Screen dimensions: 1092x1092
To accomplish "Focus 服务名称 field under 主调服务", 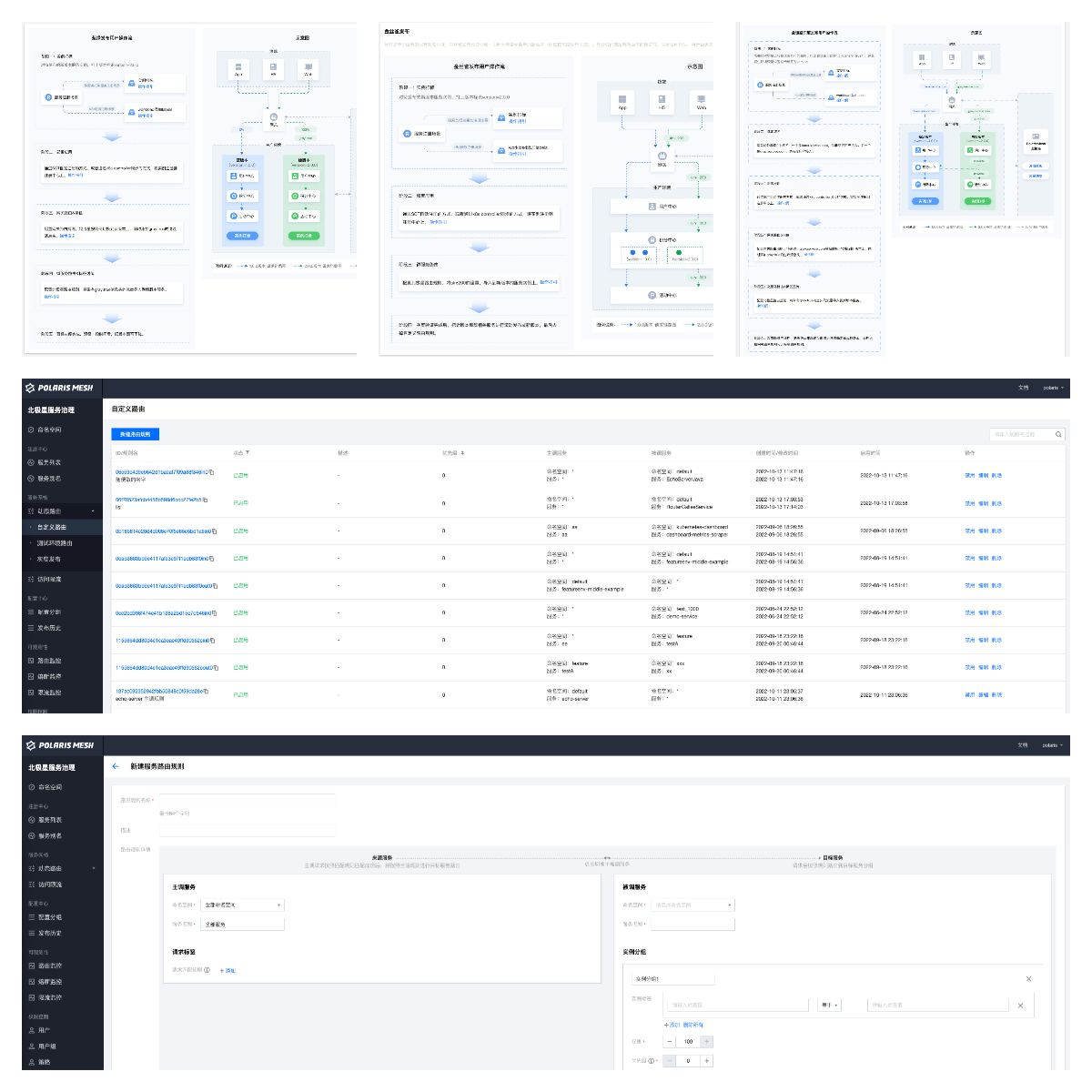I will pos(243,924).
